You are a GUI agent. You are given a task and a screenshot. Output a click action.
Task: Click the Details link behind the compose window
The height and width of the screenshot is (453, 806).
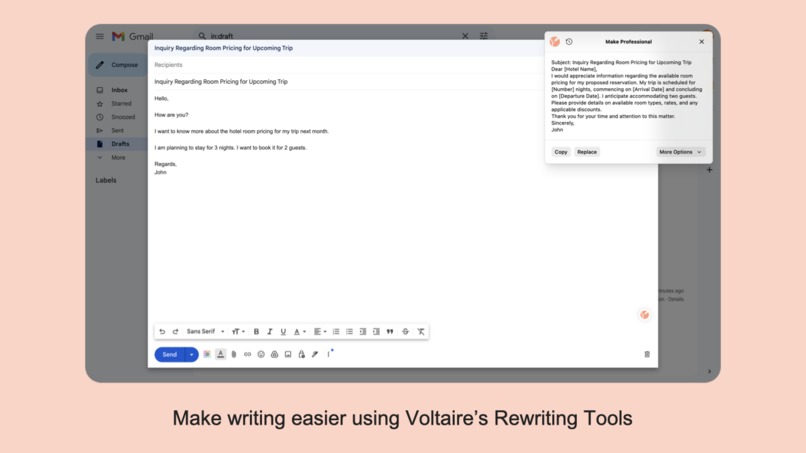(676, 299)
